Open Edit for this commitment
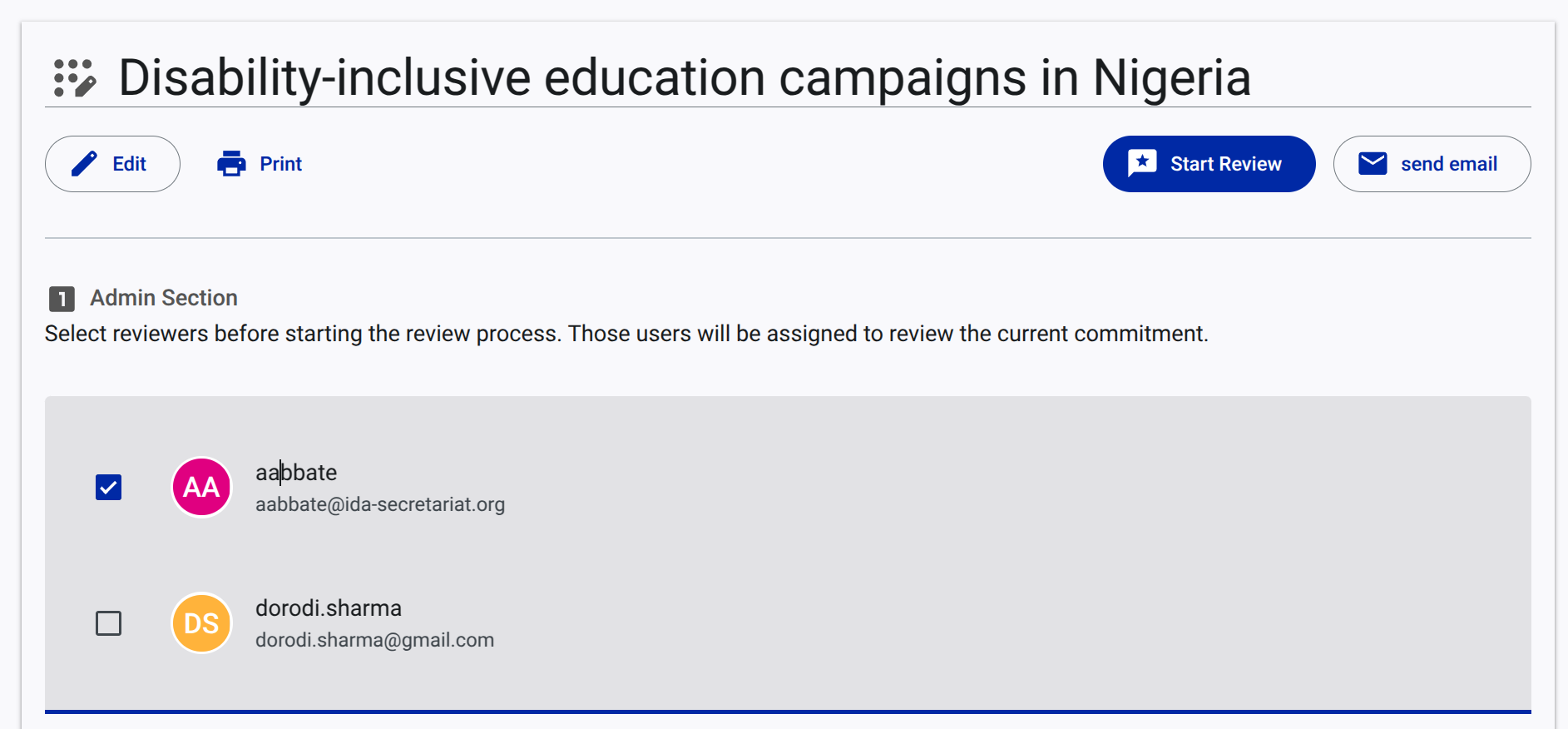This screenshot has width=1568, height=729. coord(112,164)
